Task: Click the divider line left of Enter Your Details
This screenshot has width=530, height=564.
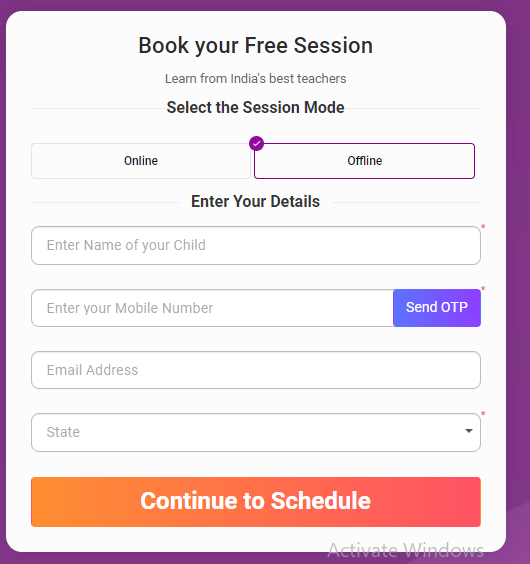Action: point(105,203)
